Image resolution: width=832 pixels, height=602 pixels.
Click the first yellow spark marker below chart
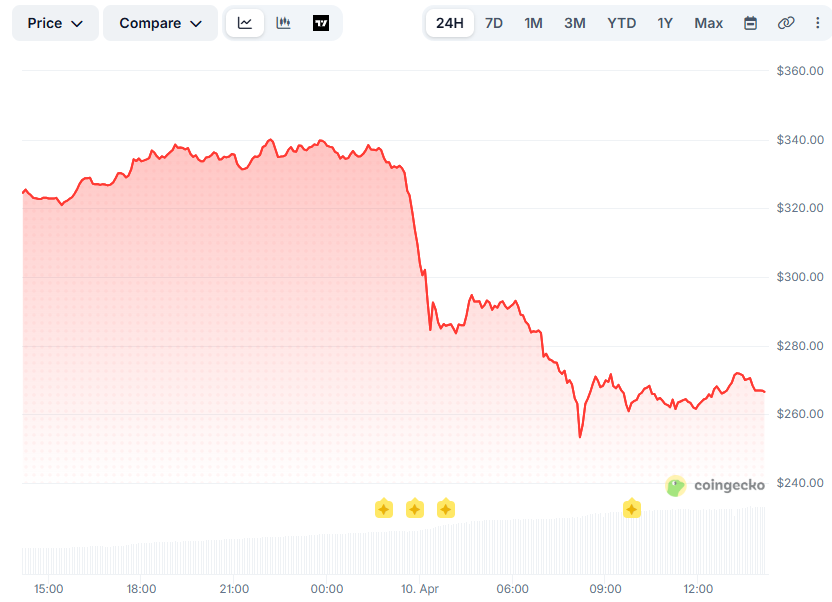pyautogui.click(x=384, y=509)
